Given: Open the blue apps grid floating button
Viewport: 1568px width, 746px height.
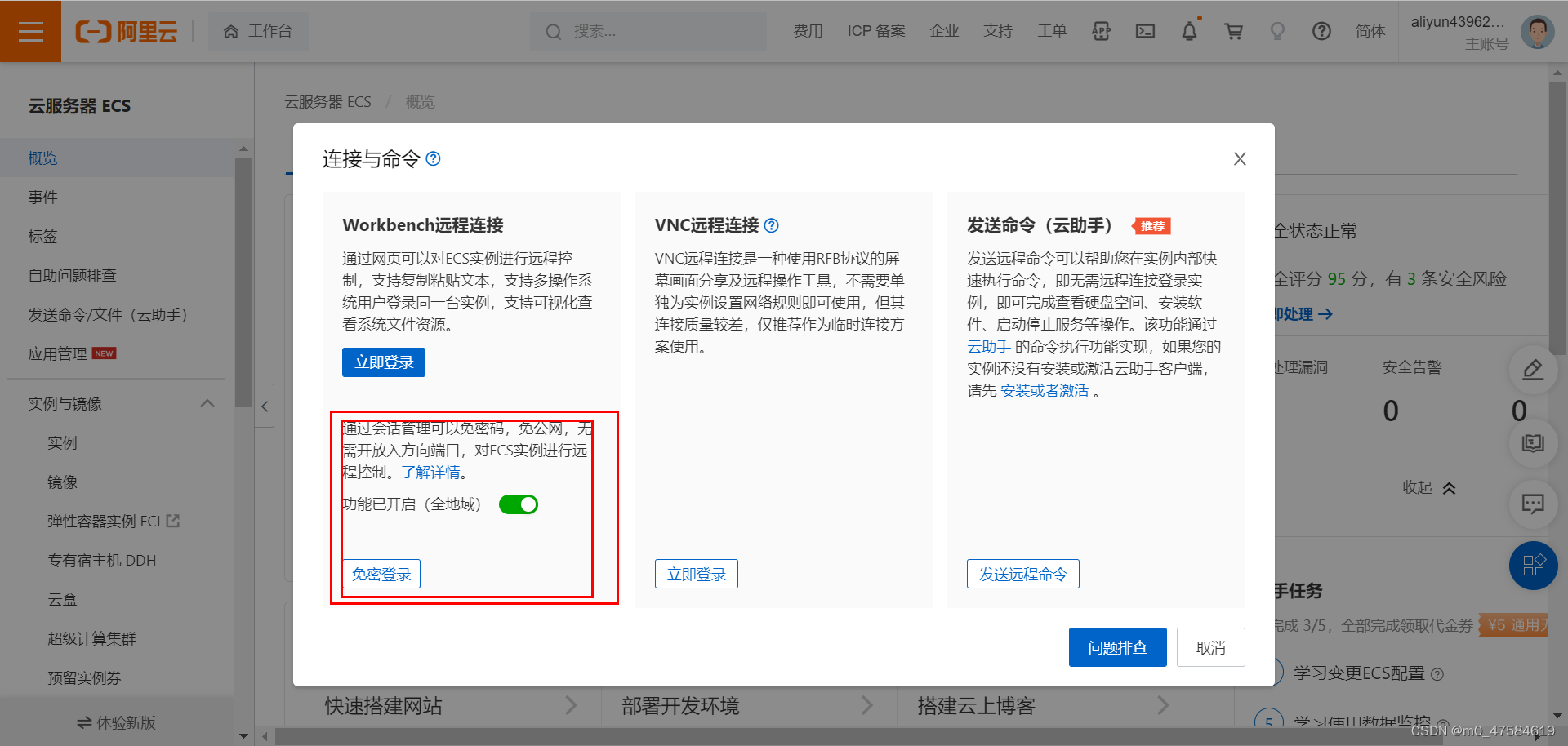Looking at the screenshot, I should pos(1533,566).
